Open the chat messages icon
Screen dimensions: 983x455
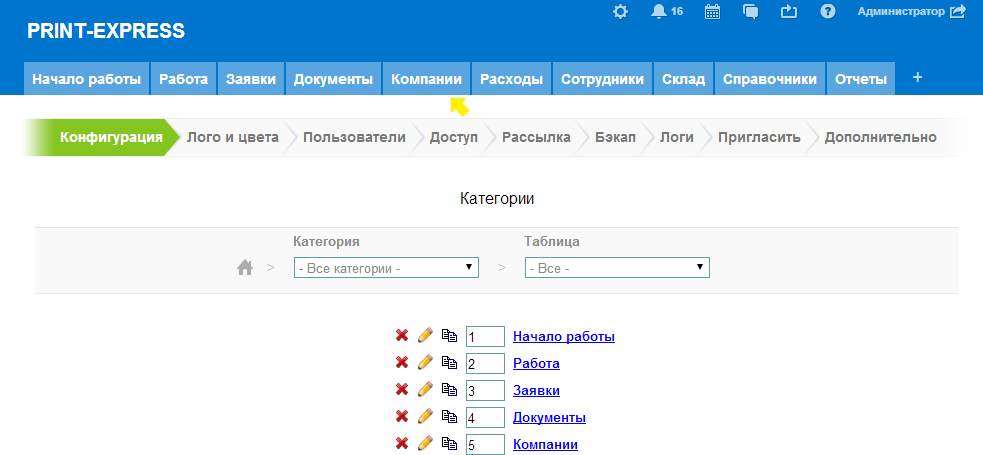pos(751,12)
